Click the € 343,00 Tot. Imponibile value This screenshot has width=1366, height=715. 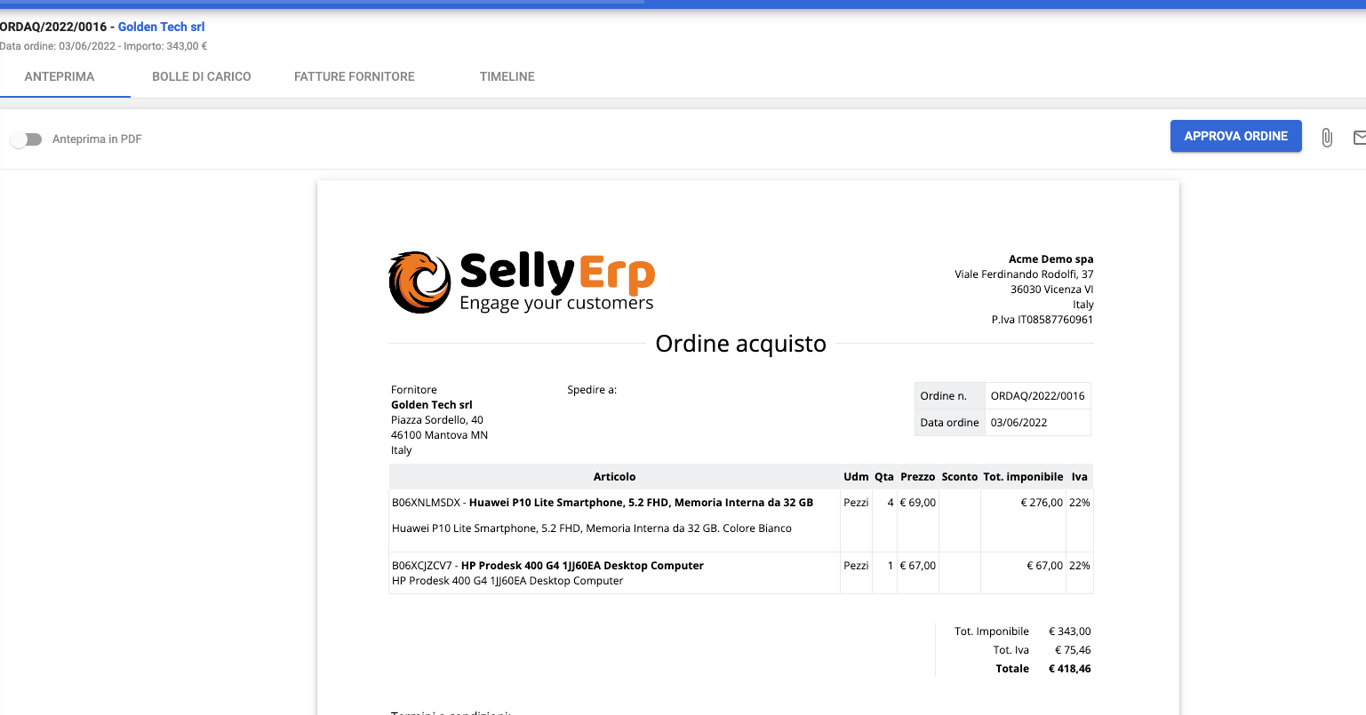tap(1069, 632)
